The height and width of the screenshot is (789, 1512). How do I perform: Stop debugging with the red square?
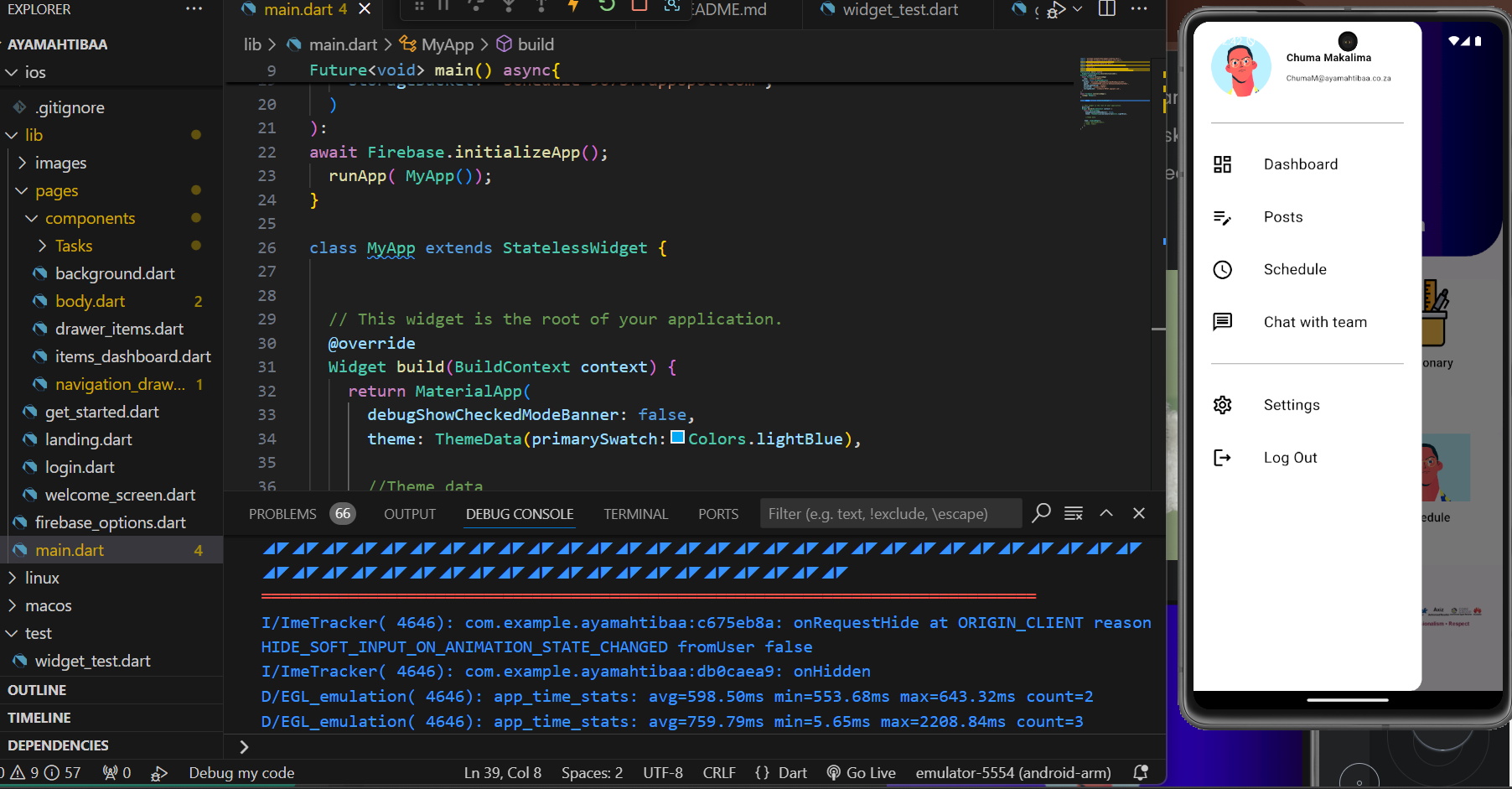click(x=639, y=5)
